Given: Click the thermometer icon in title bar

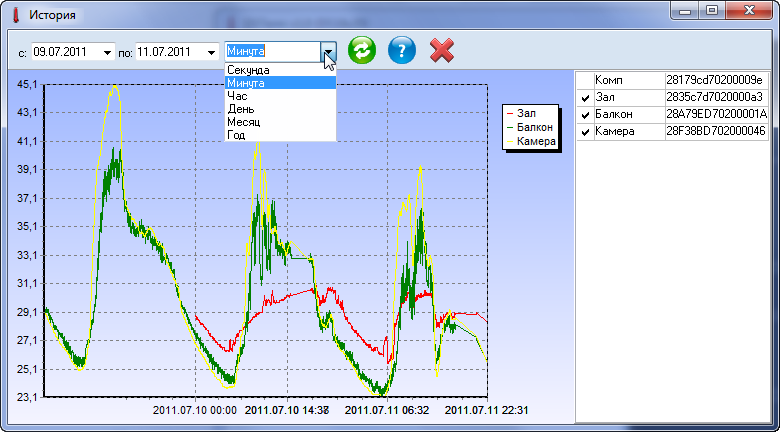Looking at the screenshot, I should 15,15.
